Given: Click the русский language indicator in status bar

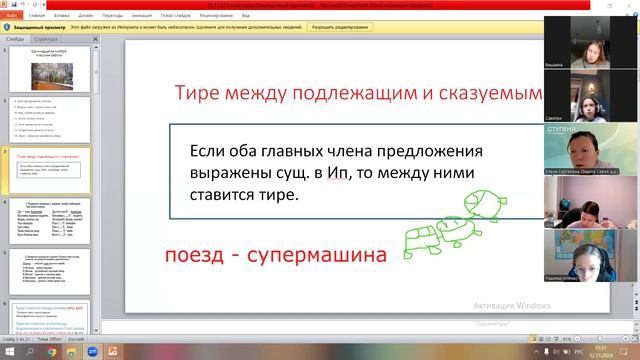Looking at the screenshot, I should click(76, 339).
